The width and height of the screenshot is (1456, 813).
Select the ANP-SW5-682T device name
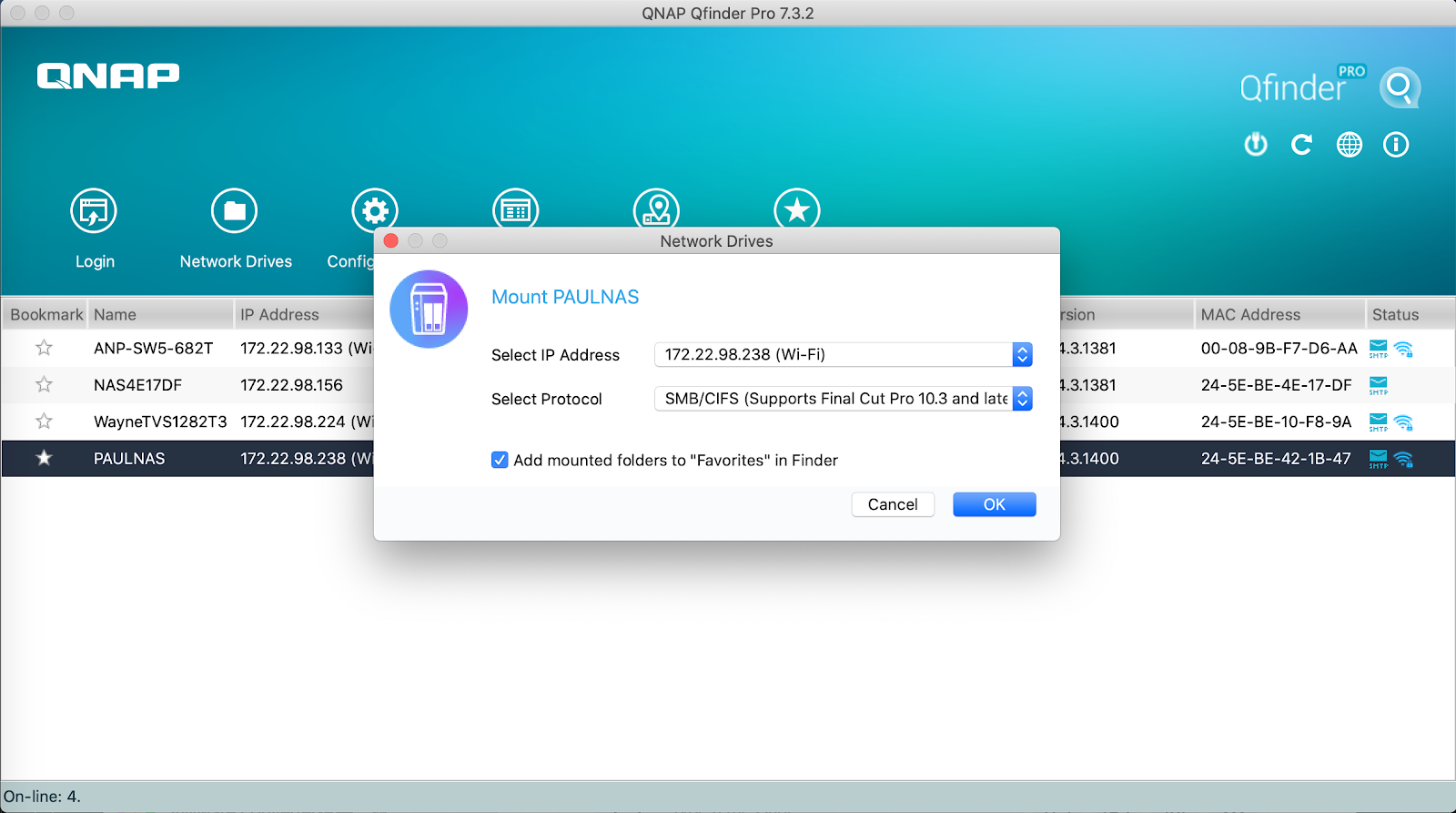(x=153, y=348)
